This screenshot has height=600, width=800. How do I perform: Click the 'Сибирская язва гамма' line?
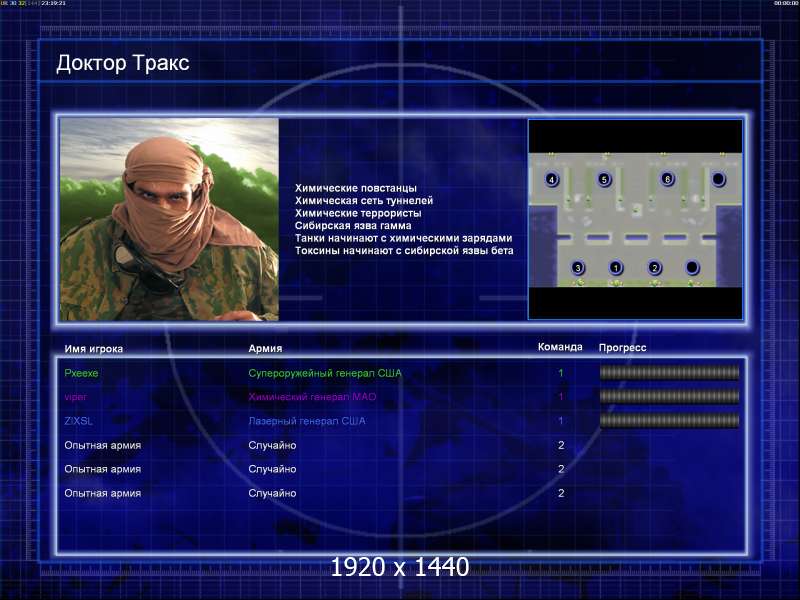click(353, 226)
